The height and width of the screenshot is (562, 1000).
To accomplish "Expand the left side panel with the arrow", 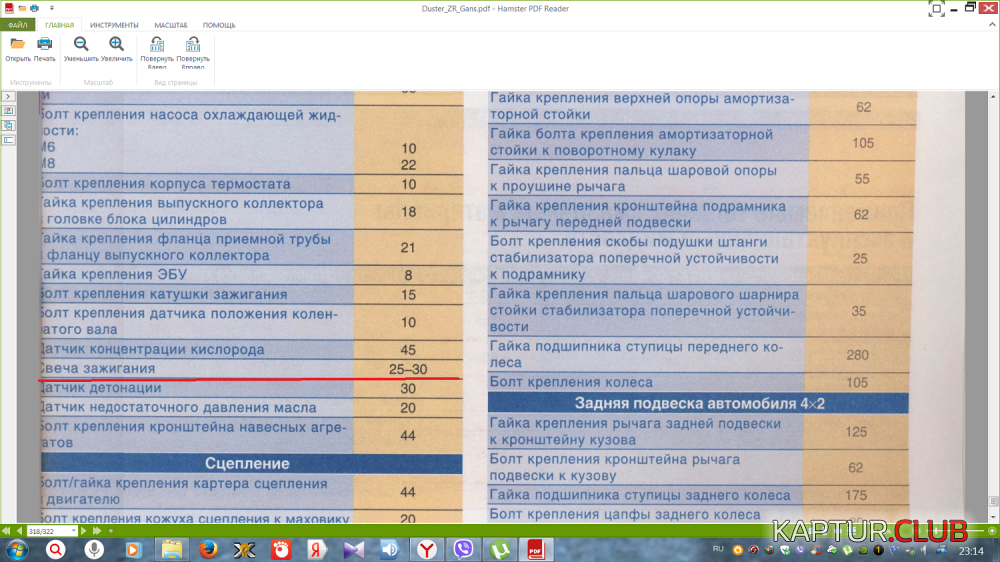I will 8,96.
